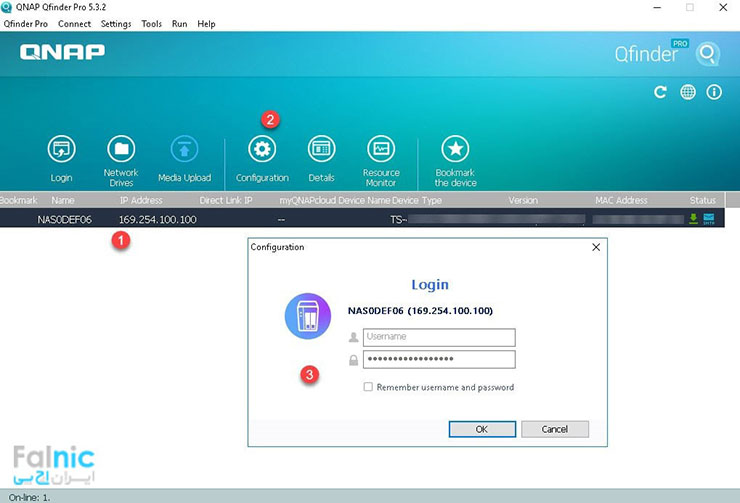Open the Connect menu
The width and height of the screenshot is (740, 503).
pyautogui.click(x=74, y=23)
